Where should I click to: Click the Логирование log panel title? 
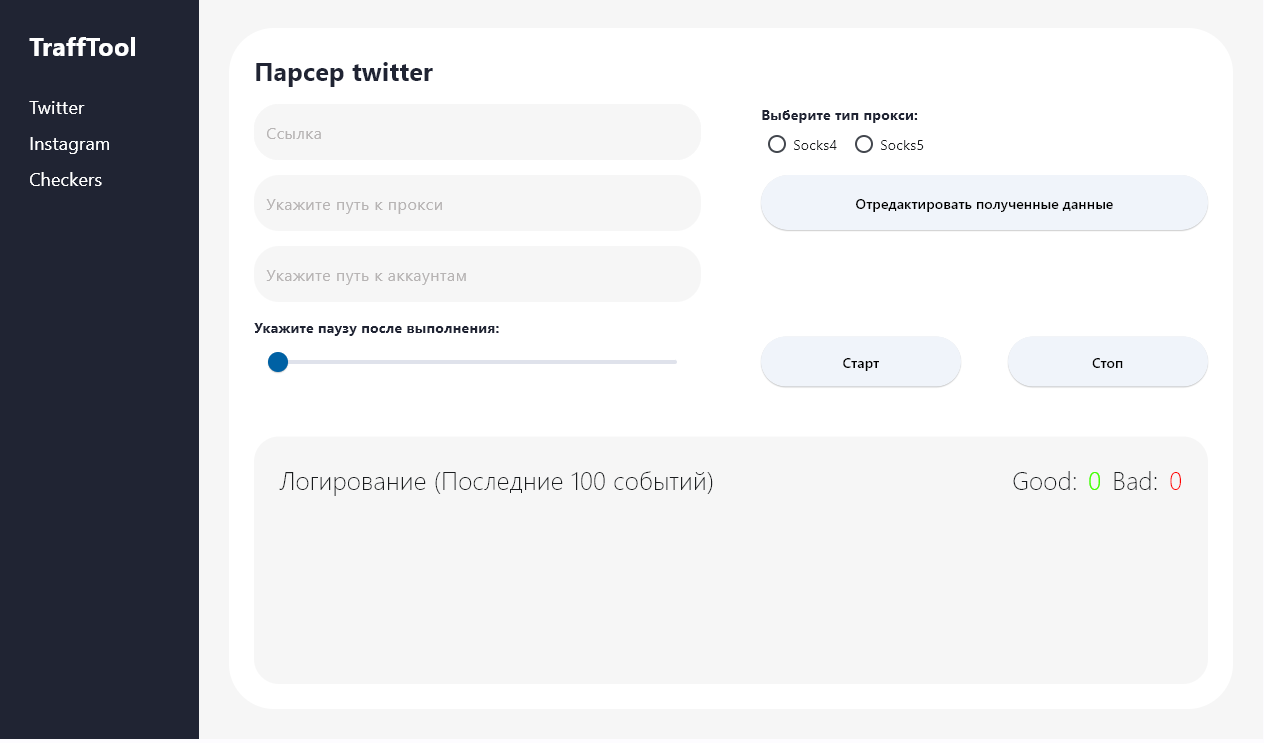pos(496,482)
